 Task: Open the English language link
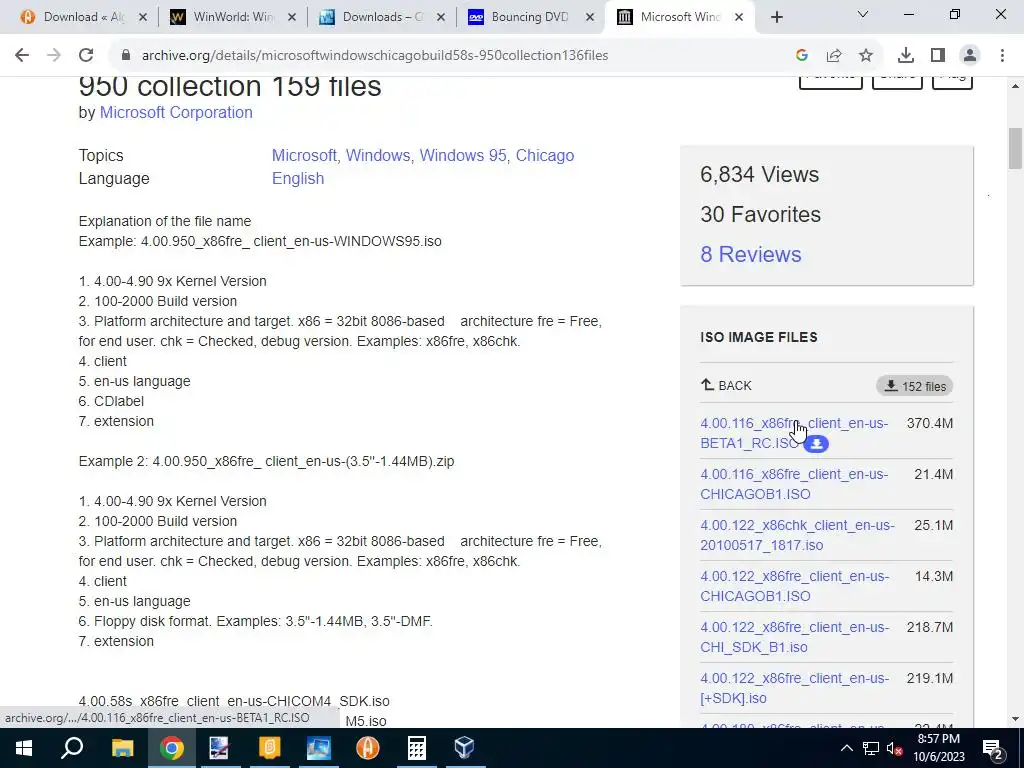point(298,178)
